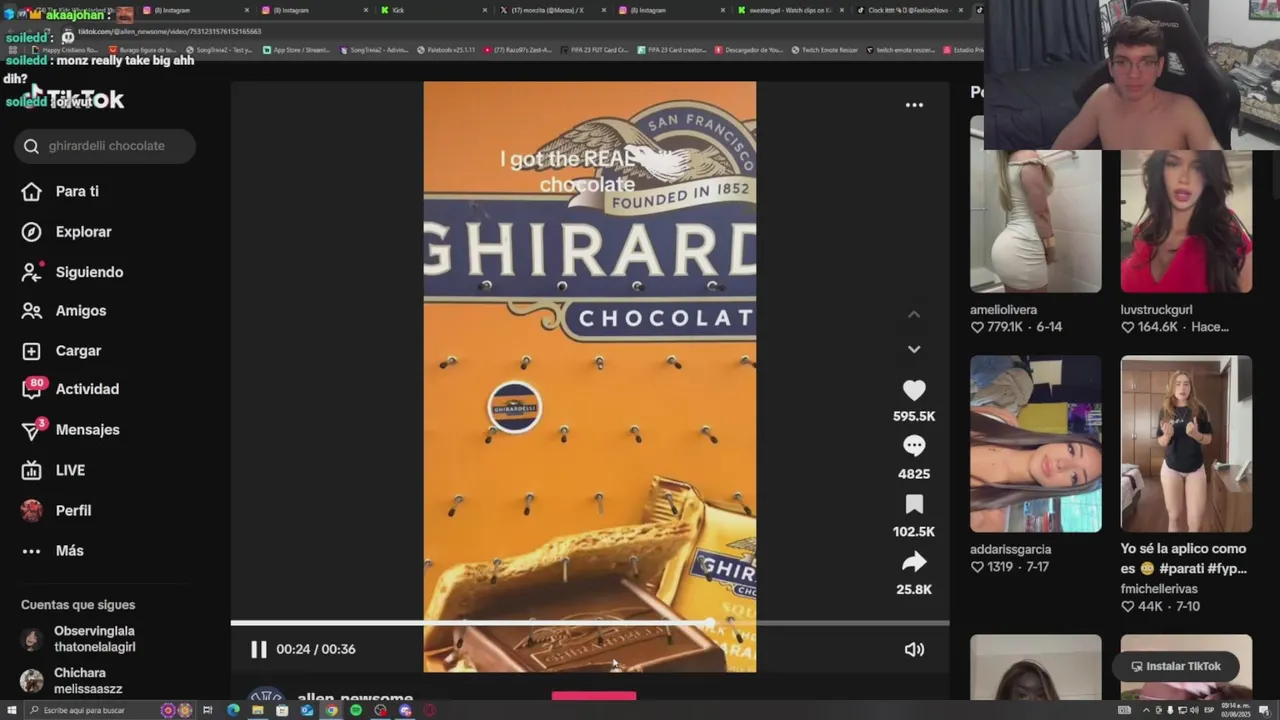This screenshot has width=1280, height=720.
Task: Click the 00:24 / 00:36 time display
Action: (316, 649)
